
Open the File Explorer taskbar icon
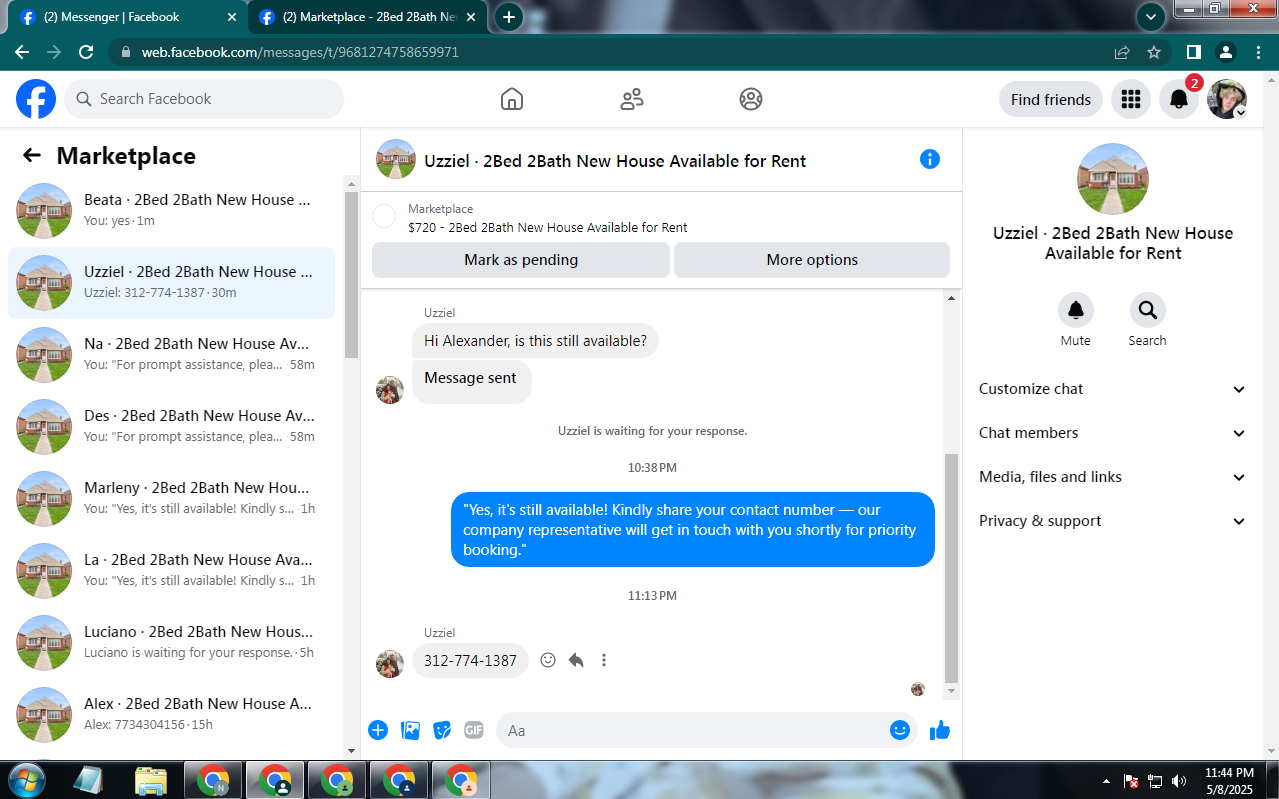click(x=150, y=780)
